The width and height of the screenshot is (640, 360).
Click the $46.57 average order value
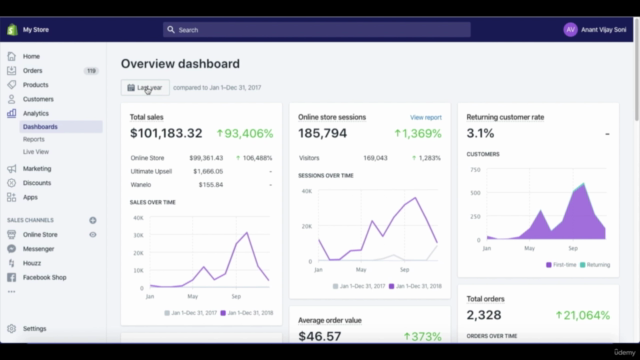click(320, 336)
